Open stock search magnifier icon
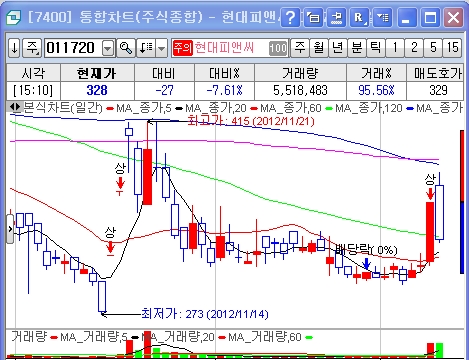 tap(126, 48)
